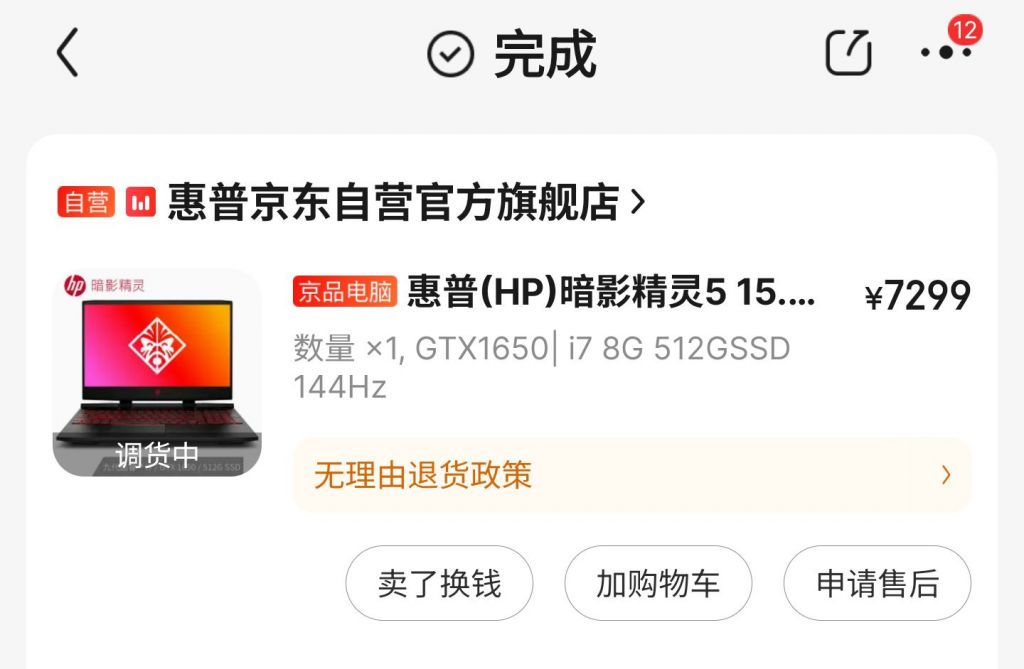
Task: Tap the 京品电脑 tag
Action: (x=345, y=291)
